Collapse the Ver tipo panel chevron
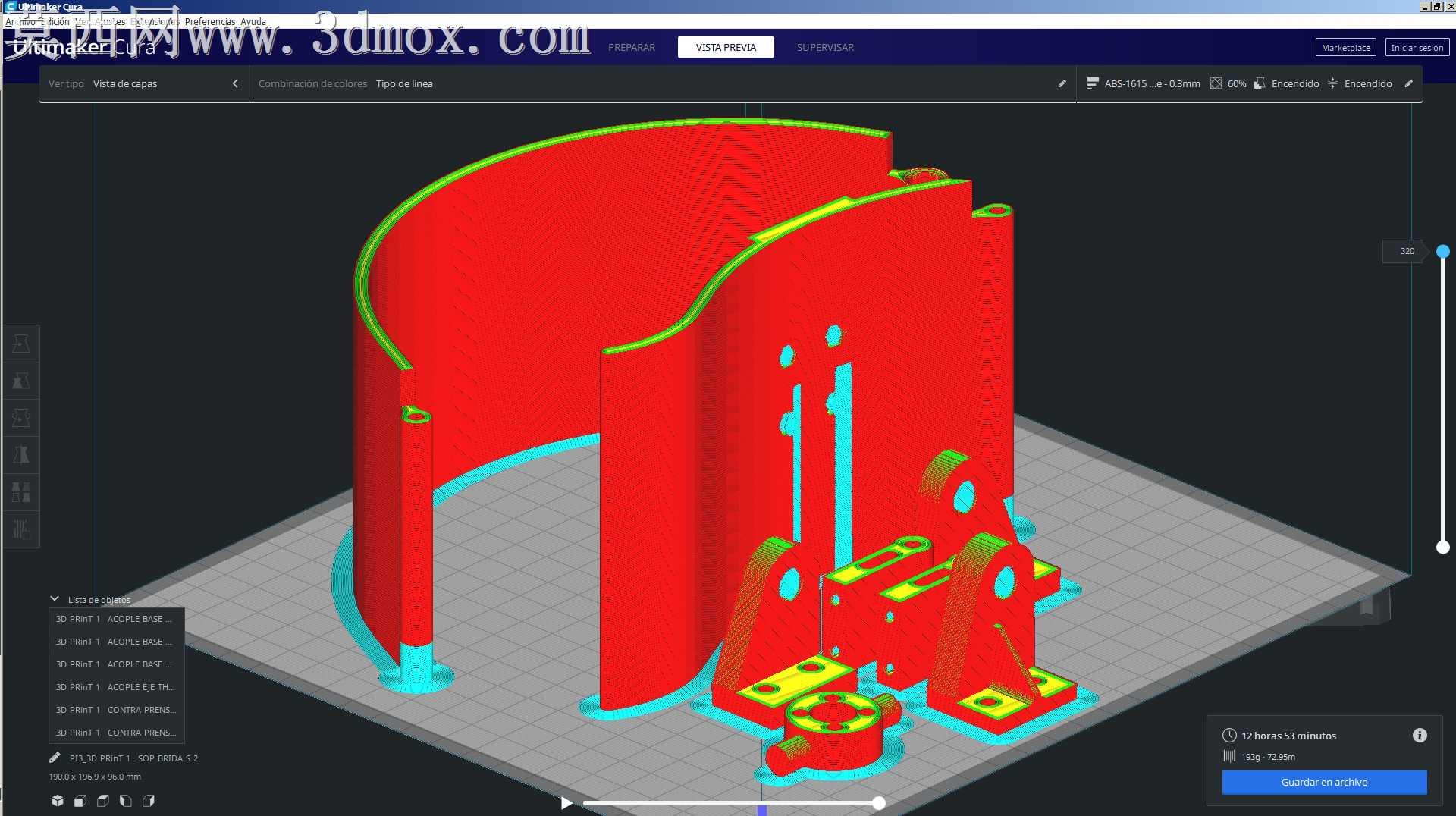The height and width of the screenshot is (816, 1456). pos(235,83)
